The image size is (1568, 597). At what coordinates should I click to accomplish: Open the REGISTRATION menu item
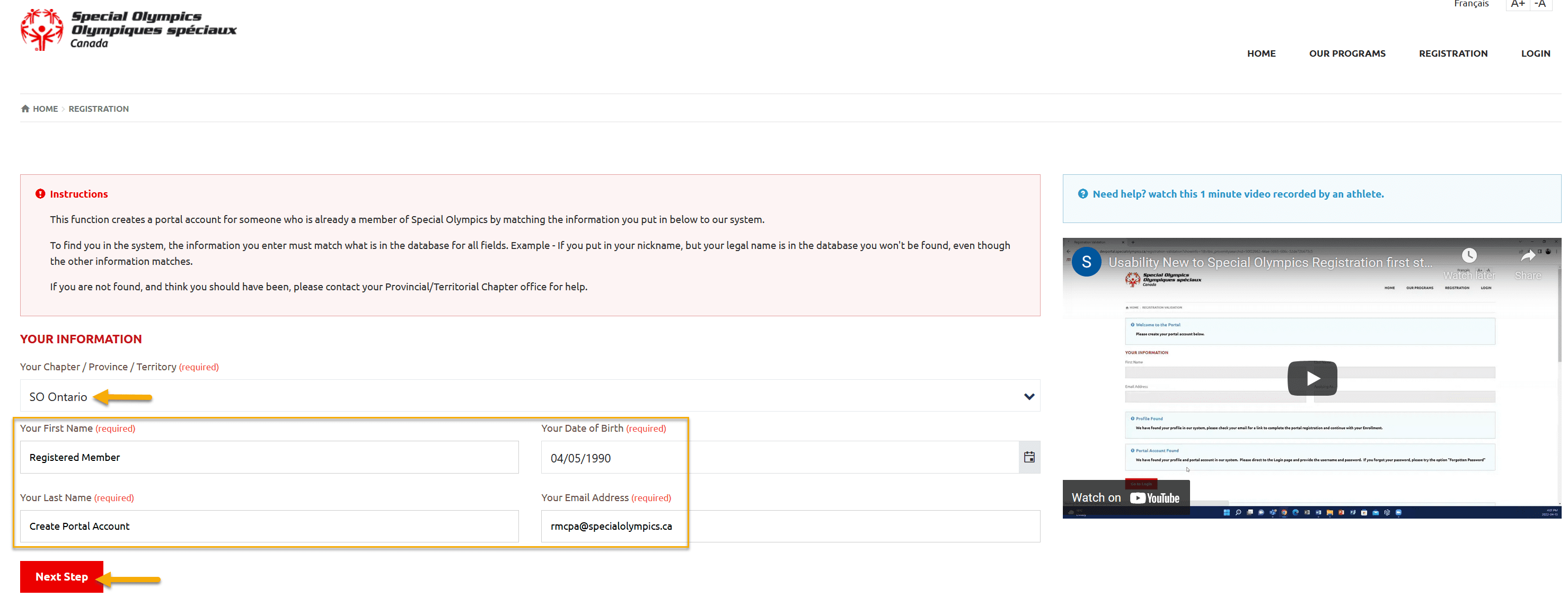pos(1452,54)
